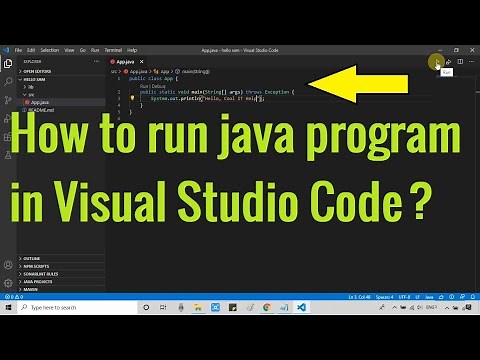Screen dimensions: 480x360
Task: Open the Windows Start menu
Action: [x=8, y=307]
